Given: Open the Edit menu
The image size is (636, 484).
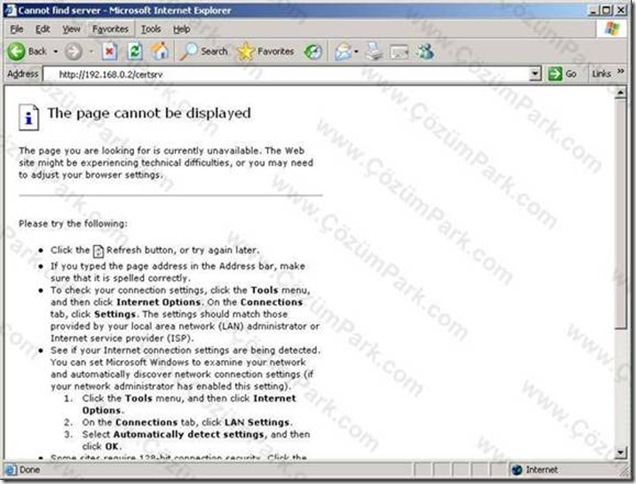Looking at the screenshot, I should pyautogui.click(x=43, y=29).
